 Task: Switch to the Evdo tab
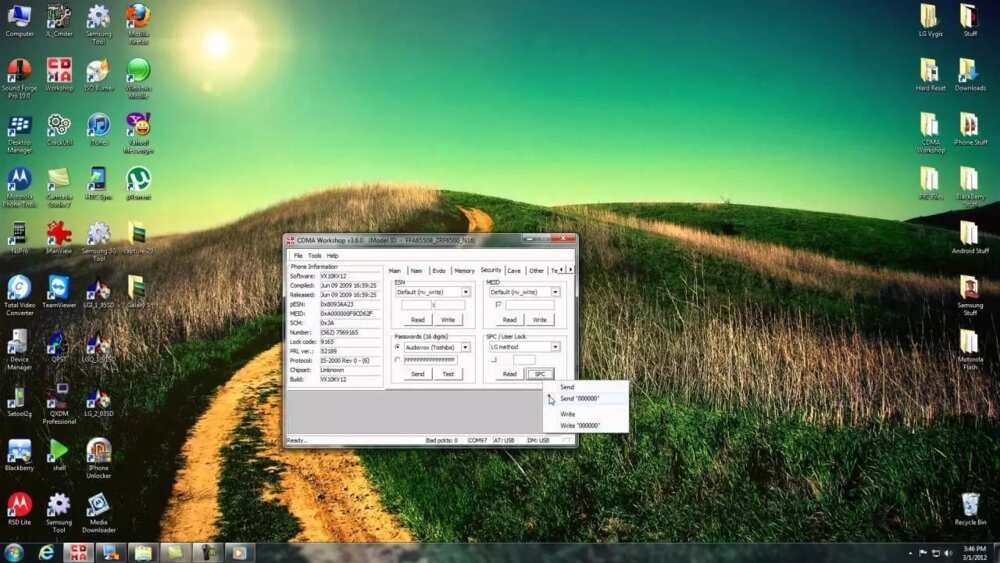pyautogui.click(x=439, y=271)
